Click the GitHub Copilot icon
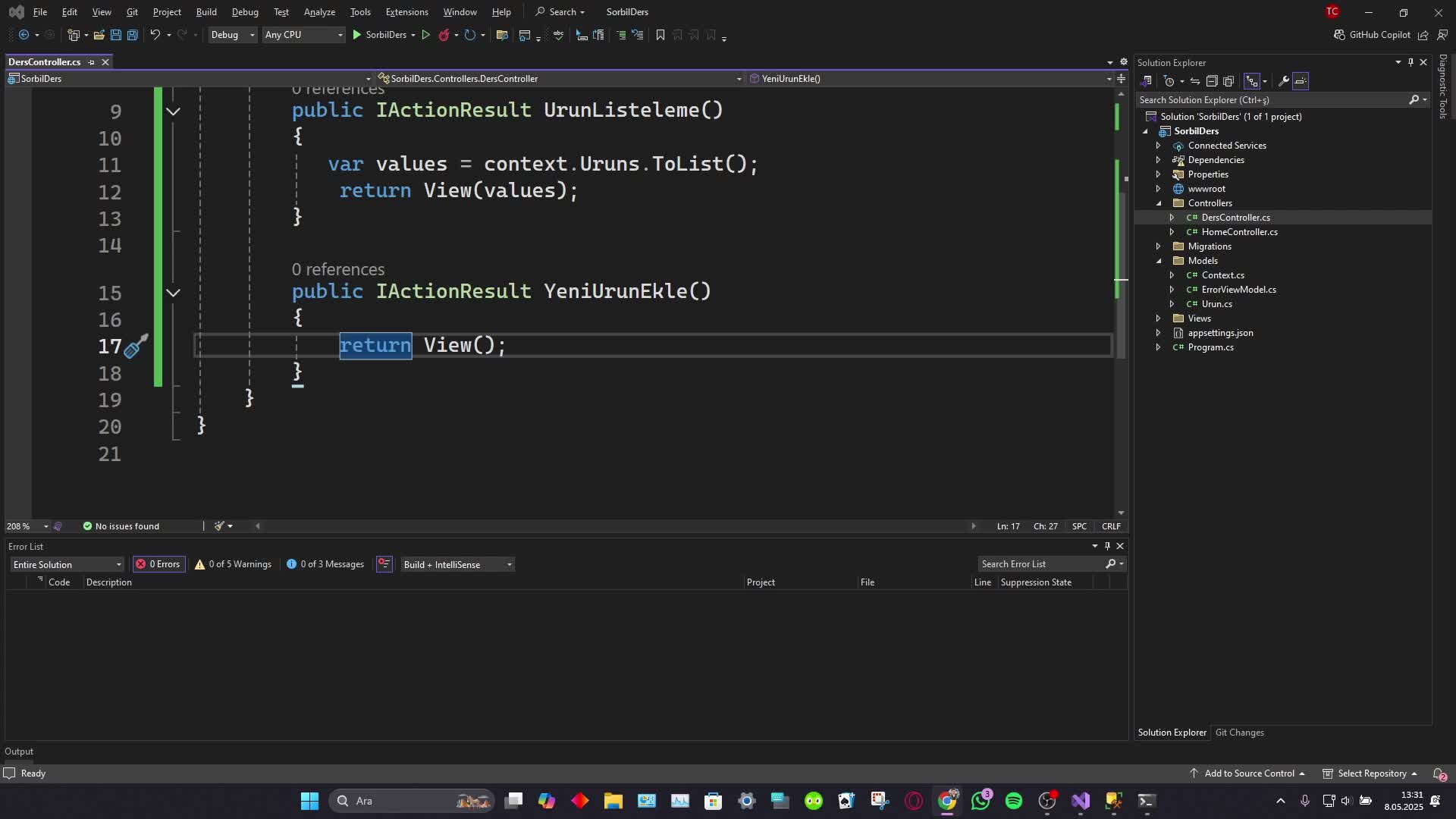Image resolution: width=1456 pixels, height=819 pixels. 1339,35
